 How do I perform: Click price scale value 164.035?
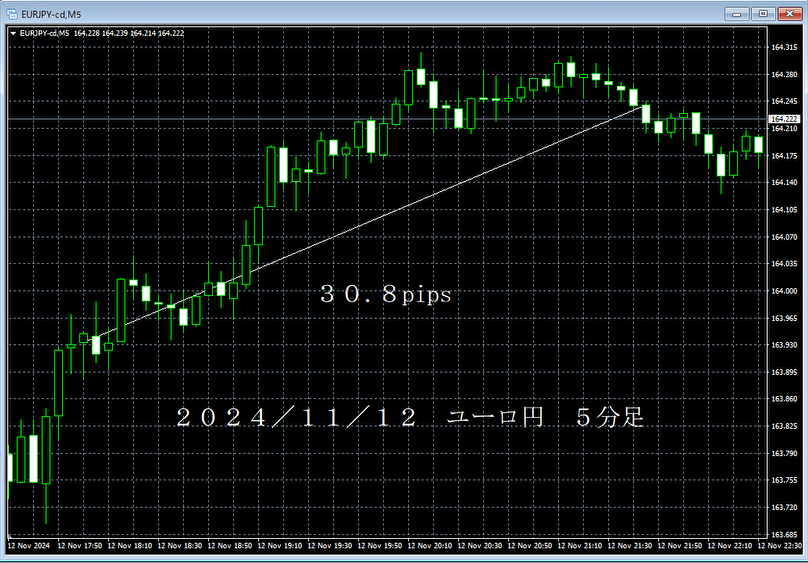tap(784, 264)
